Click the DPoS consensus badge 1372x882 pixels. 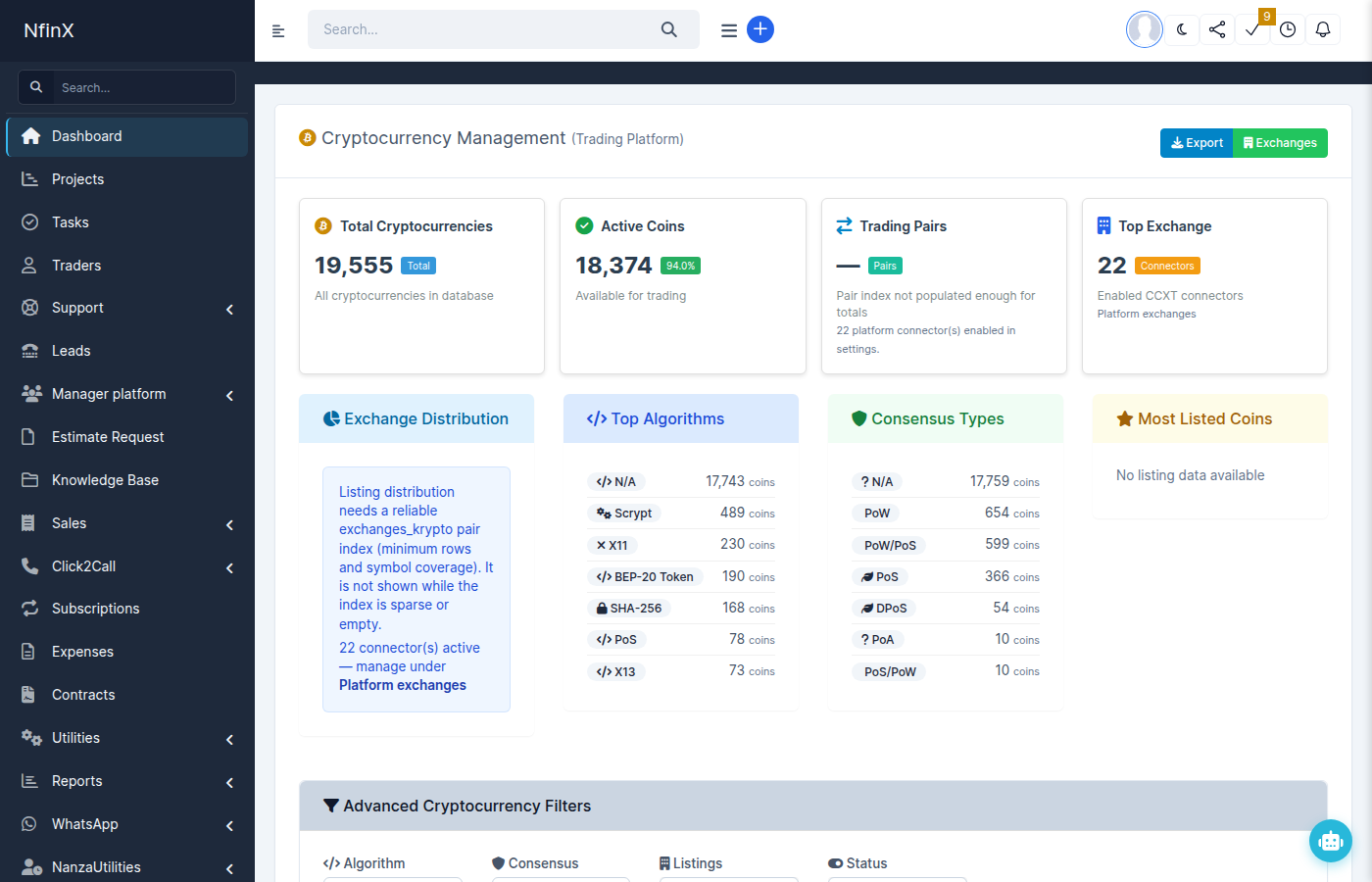884,609
